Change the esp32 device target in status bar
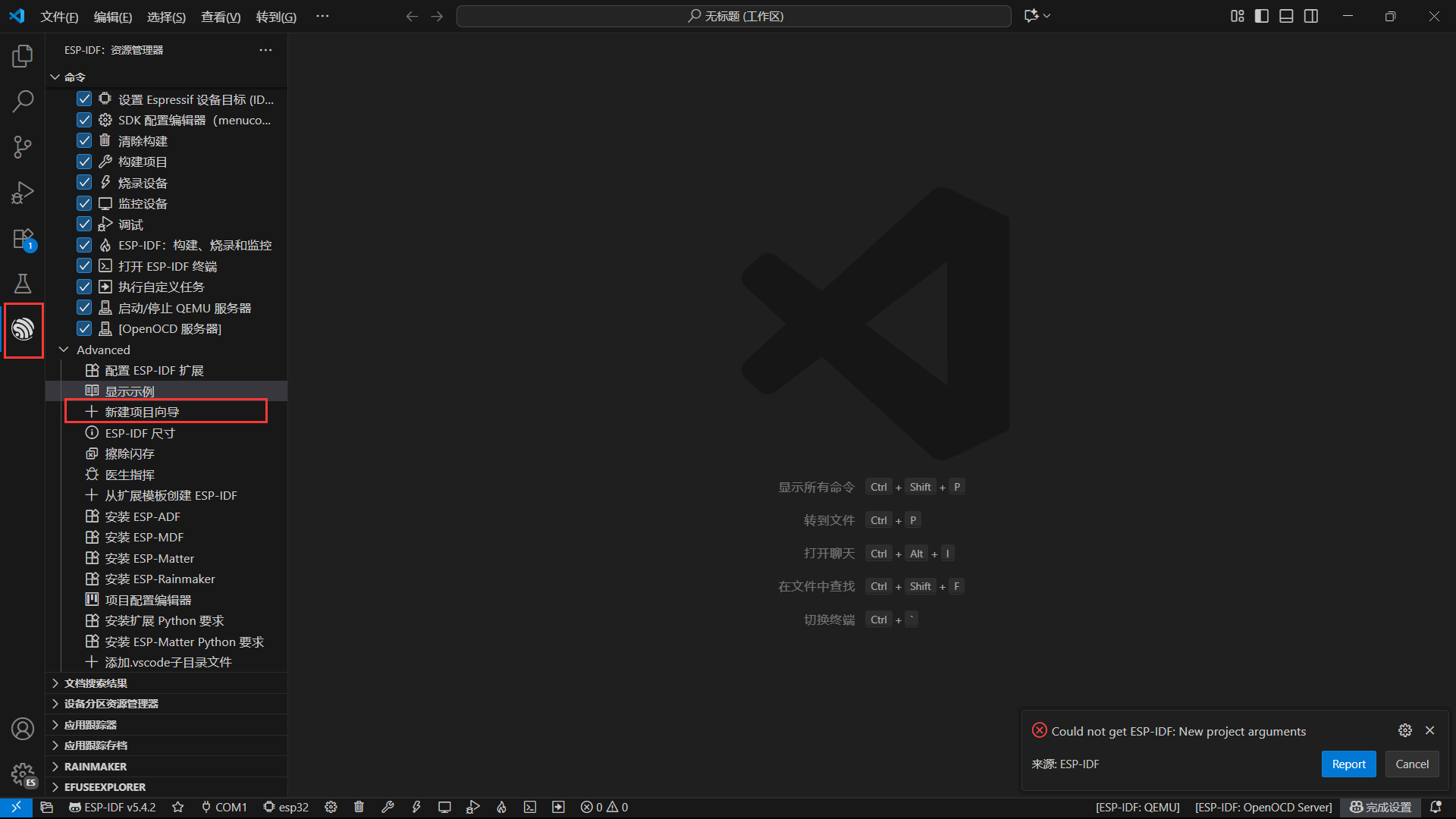 coord(286,808)
